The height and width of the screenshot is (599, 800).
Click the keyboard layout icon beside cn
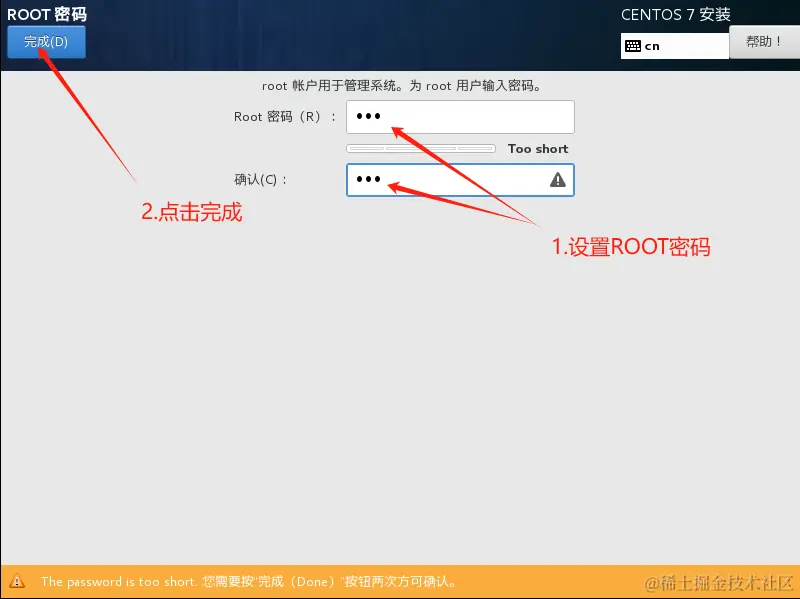pos(633,46)
